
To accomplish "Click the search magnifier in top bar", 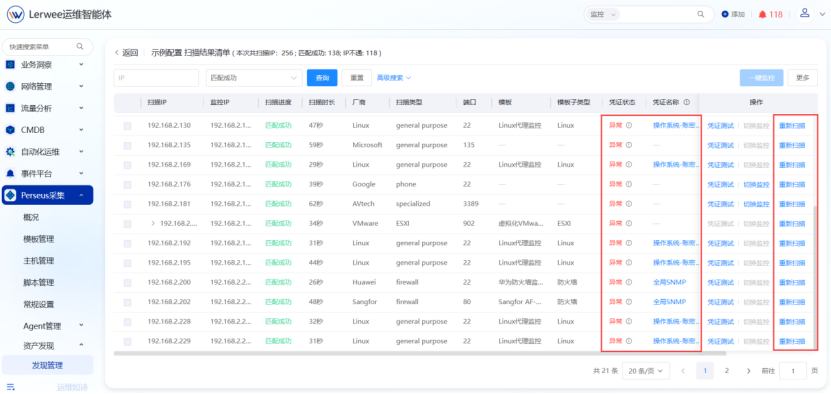I will (x=701, y=14).
